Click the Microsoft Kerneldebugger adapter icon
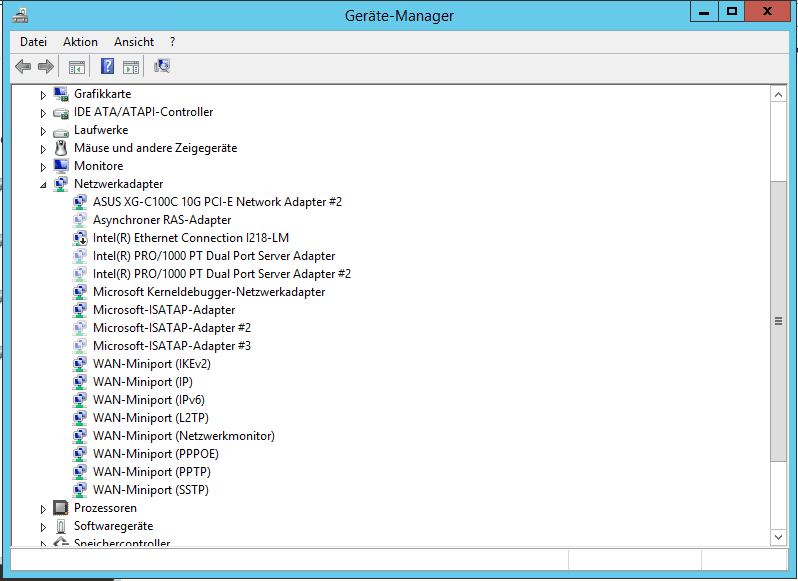The height and width of the screenshot is (581, 798). pos(80,292)
